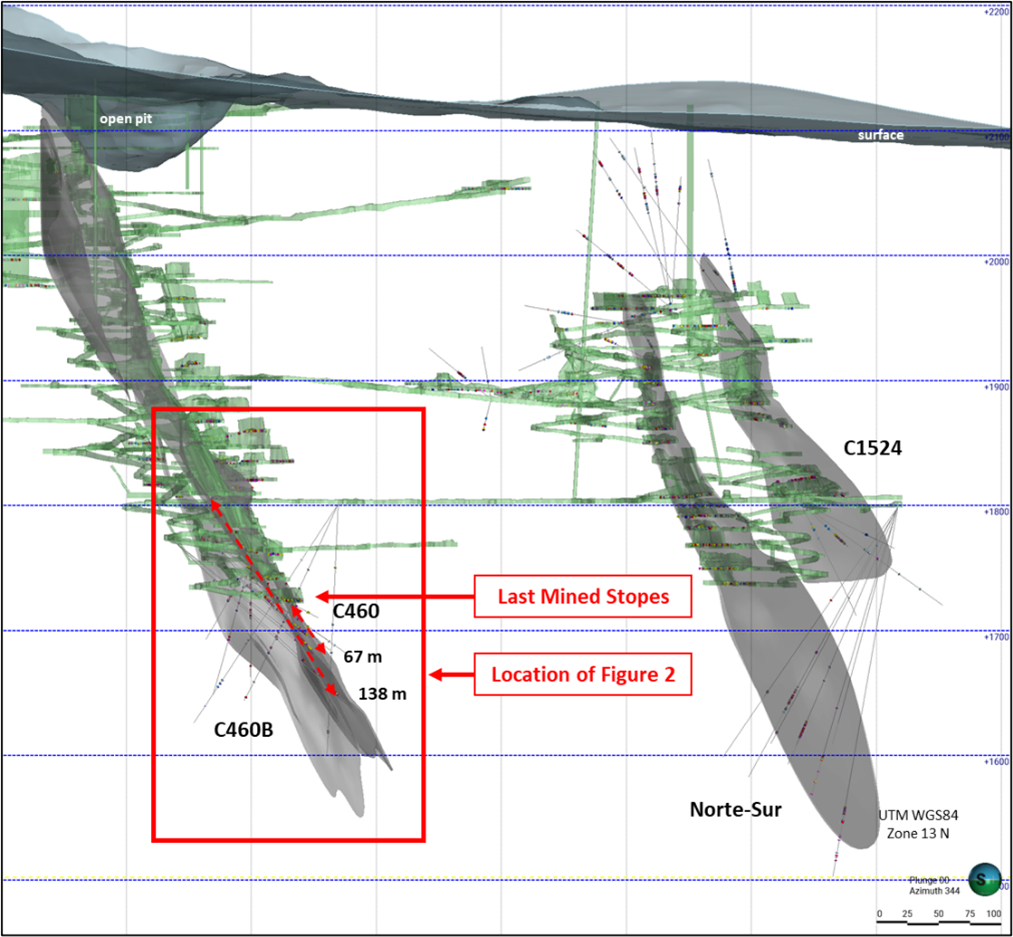The width and height of the screenshot is (1013, 937).
Task: Click the scale bar at the 50 mark
Action: click(x=938, y=913)
